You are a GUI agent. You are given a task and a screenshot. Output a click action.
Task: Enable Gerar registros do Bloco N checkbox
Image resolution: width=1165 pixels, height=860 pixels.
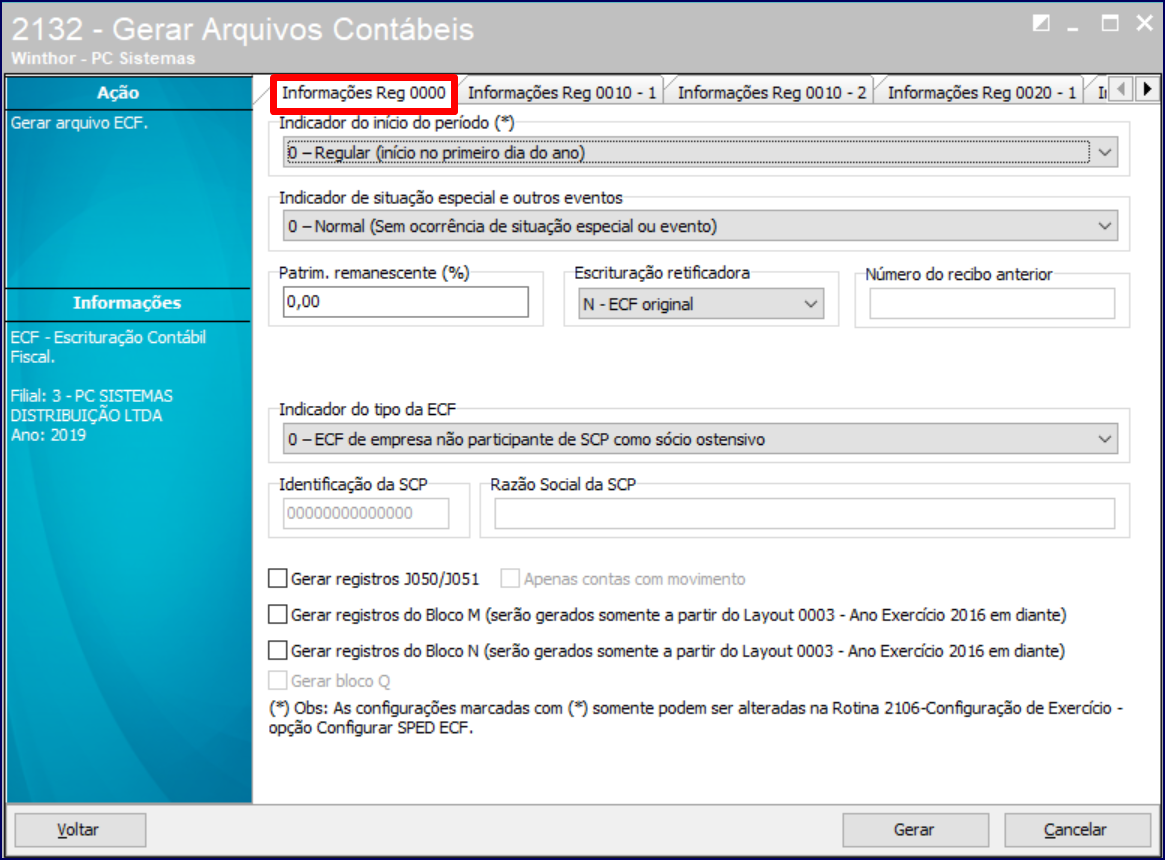pyautogui.click(x=277, y=650)
